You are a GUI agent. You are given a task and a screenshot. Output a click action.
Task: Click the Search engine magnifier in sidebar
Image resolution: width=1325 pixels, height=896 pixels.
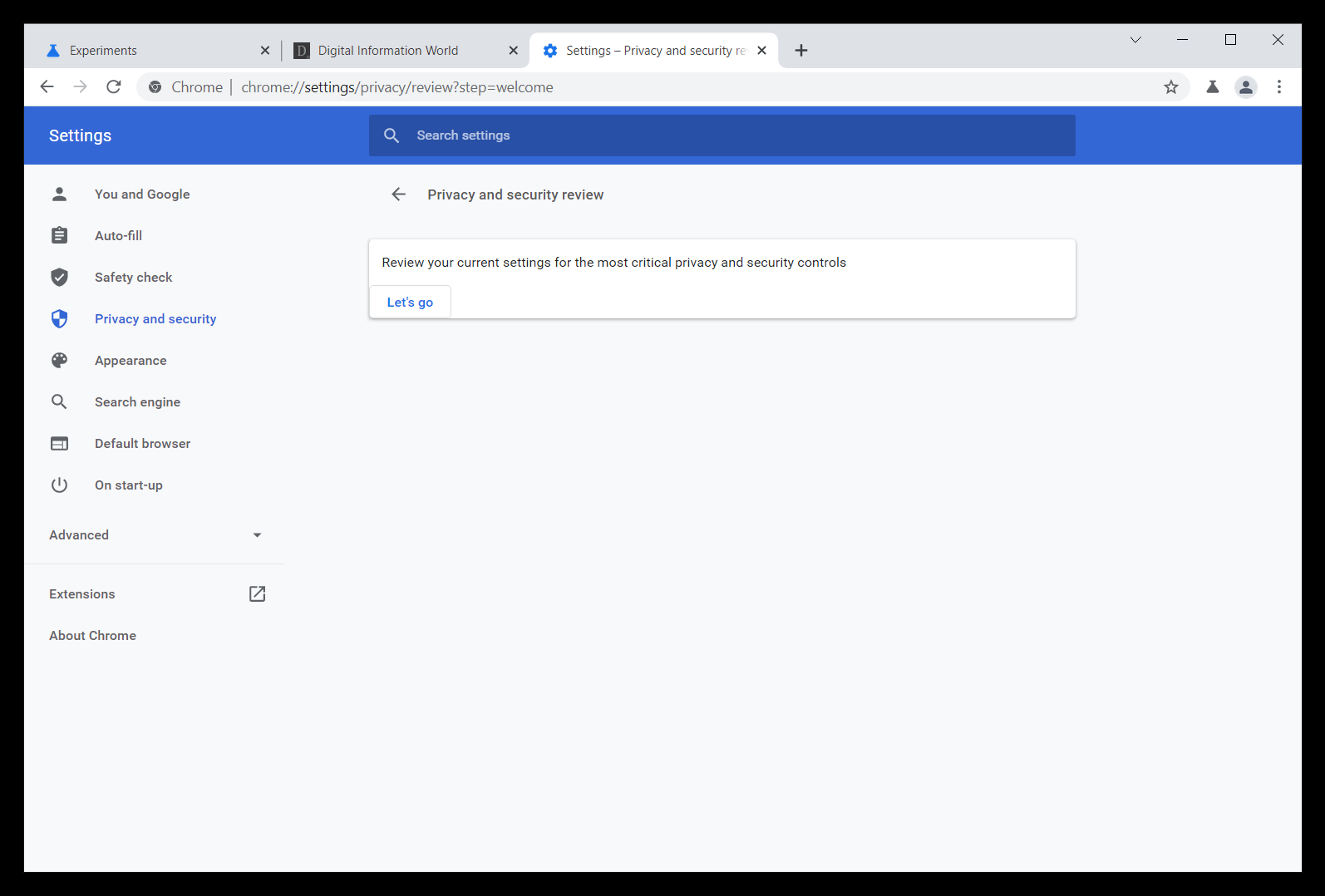pos(59,401)
